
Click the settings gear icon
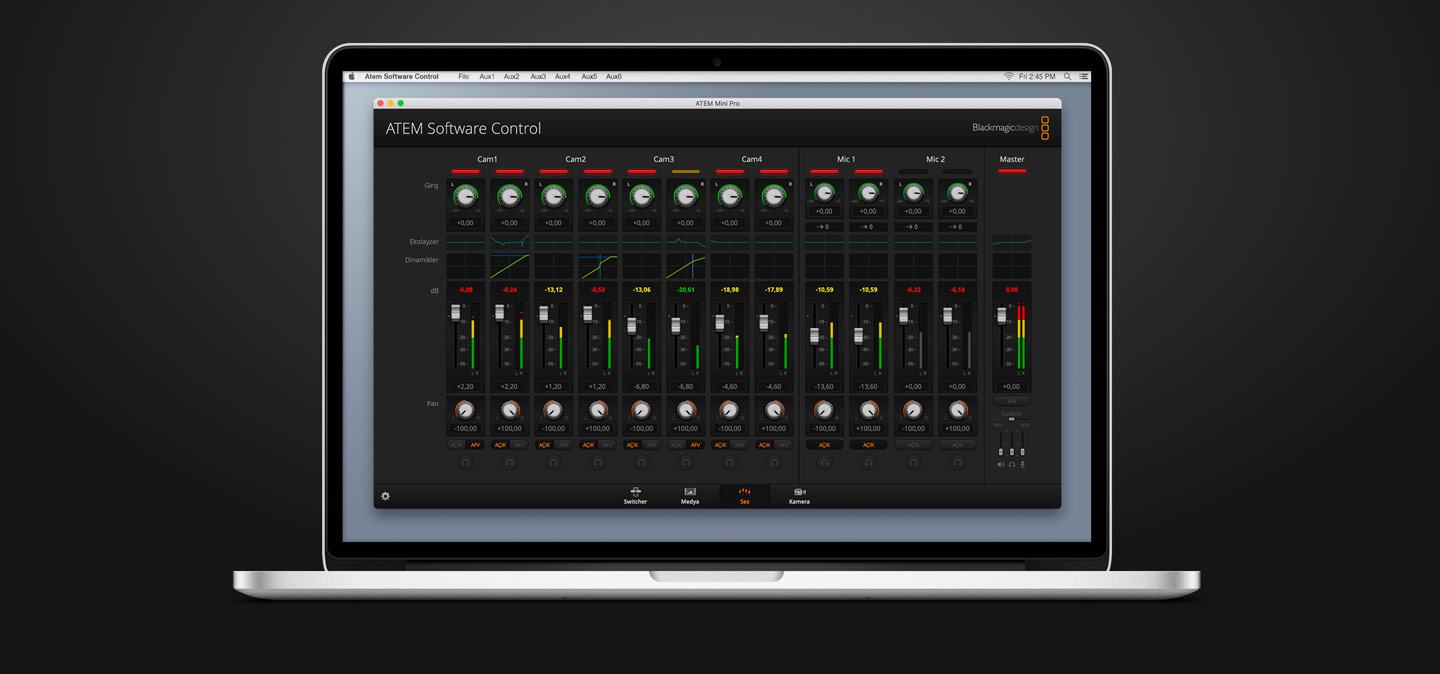385,496
